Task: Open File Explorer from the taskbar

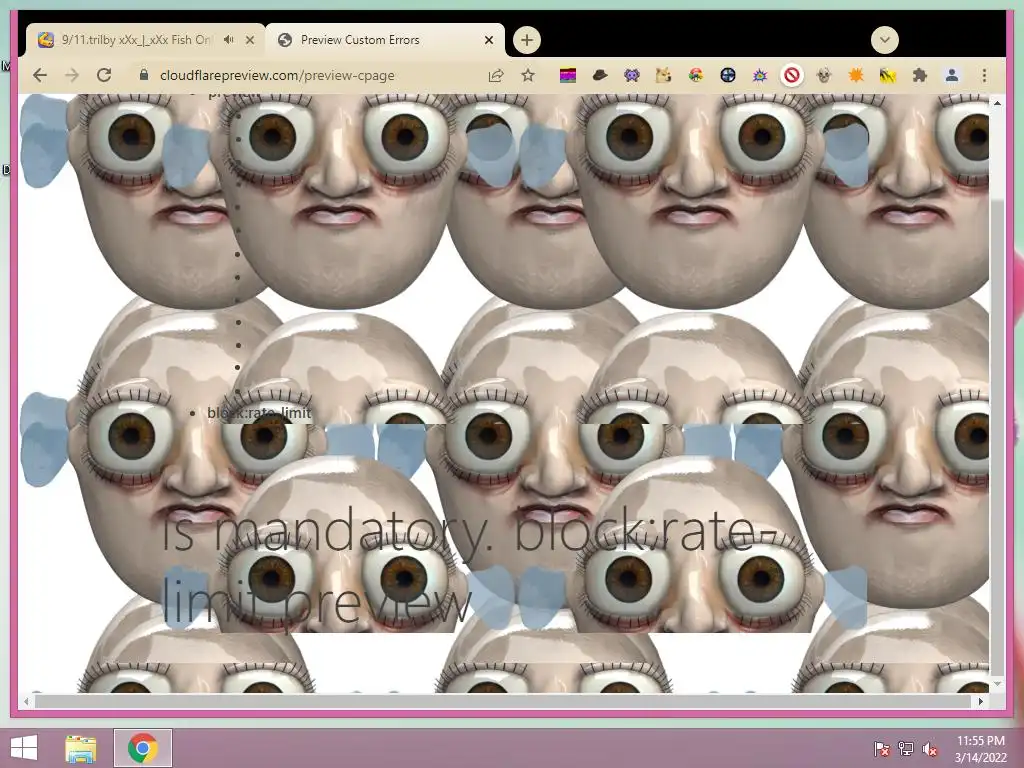Action: (x=81, y=748)
